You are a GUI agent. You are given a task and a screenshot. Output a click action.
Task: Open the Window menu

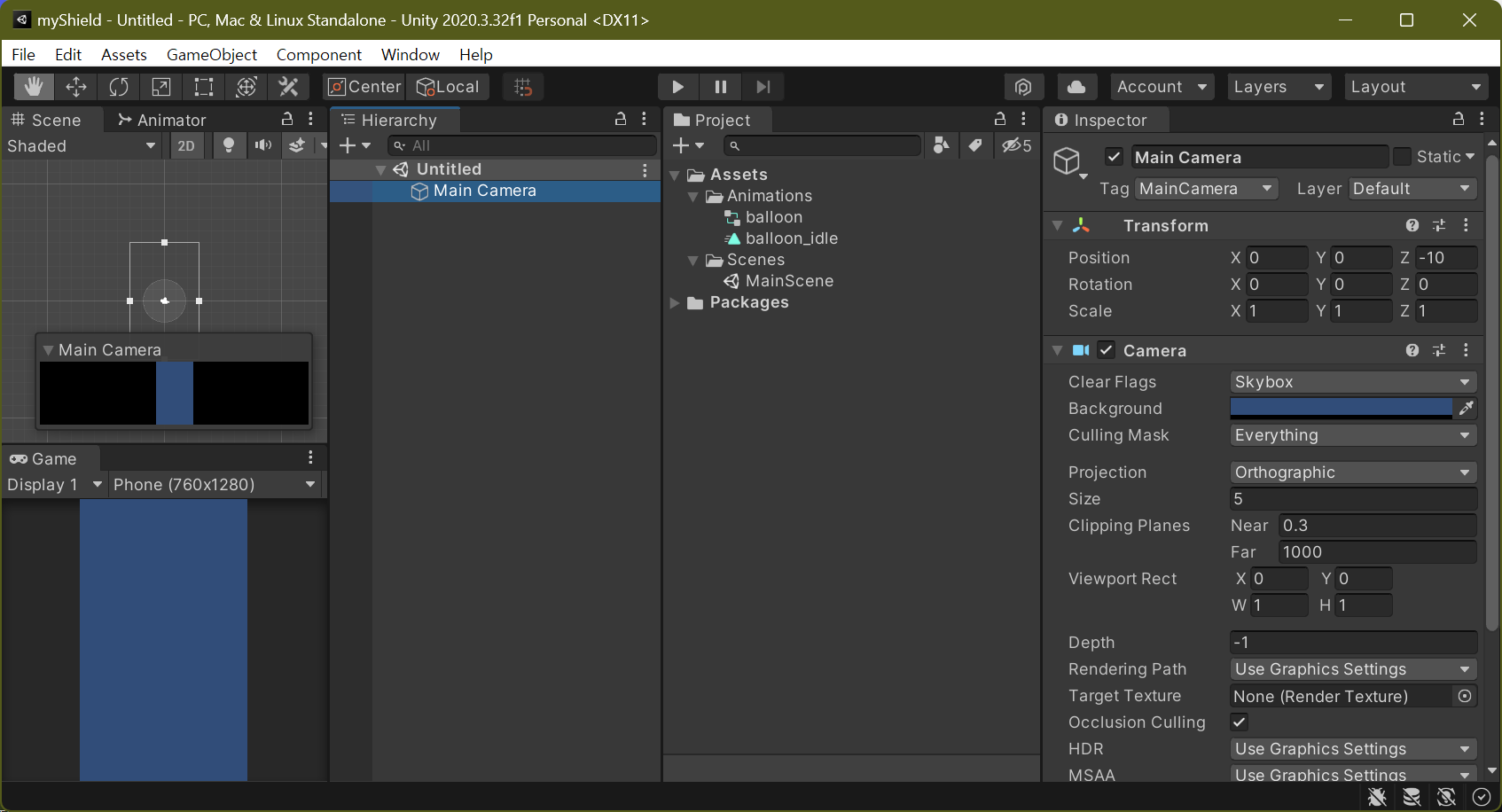[x=411, y=54]
